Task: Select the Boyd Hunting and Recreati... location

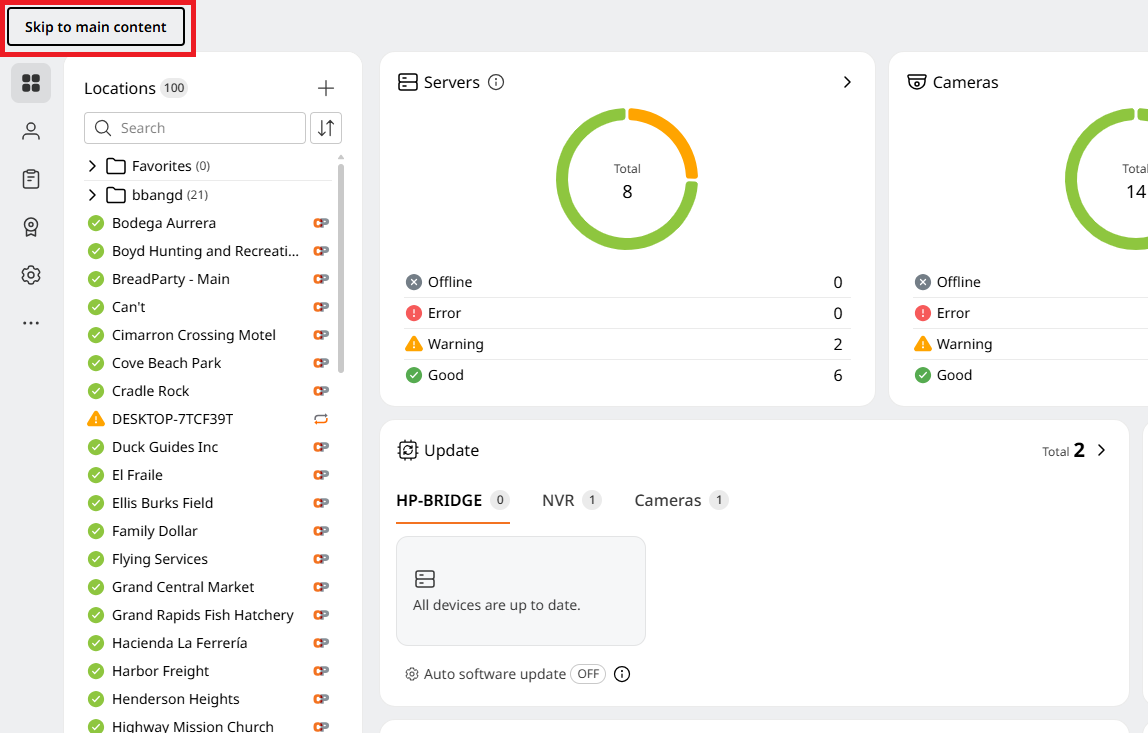Action: (205, 251)
